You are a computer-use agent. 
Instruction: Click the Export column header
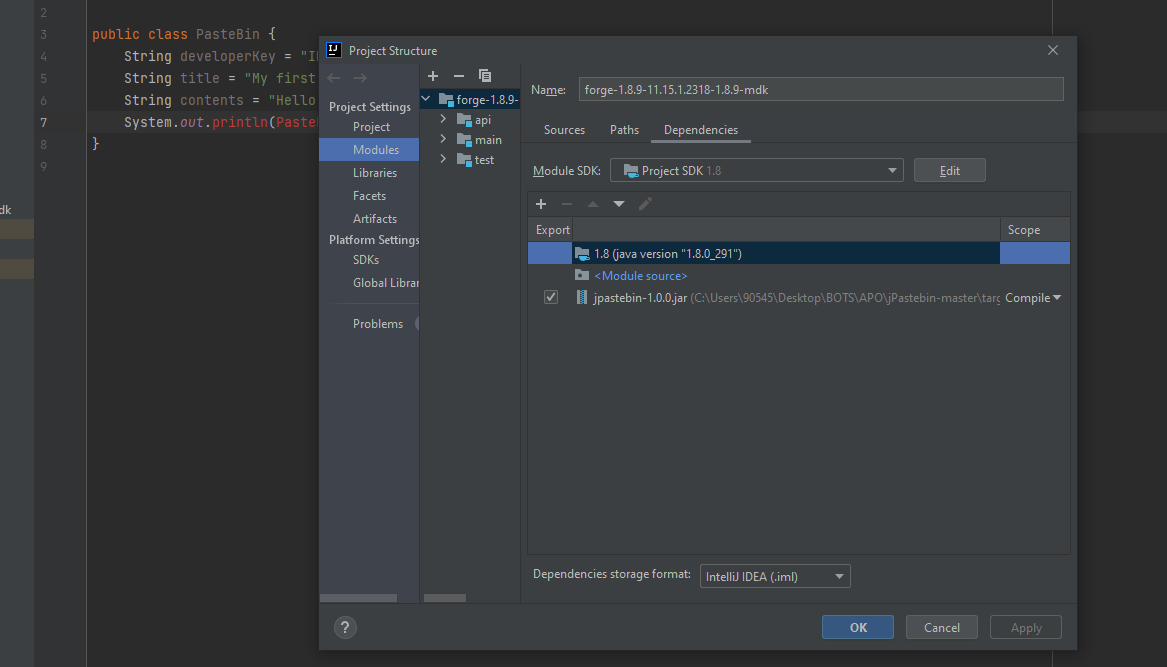point(552,230)
